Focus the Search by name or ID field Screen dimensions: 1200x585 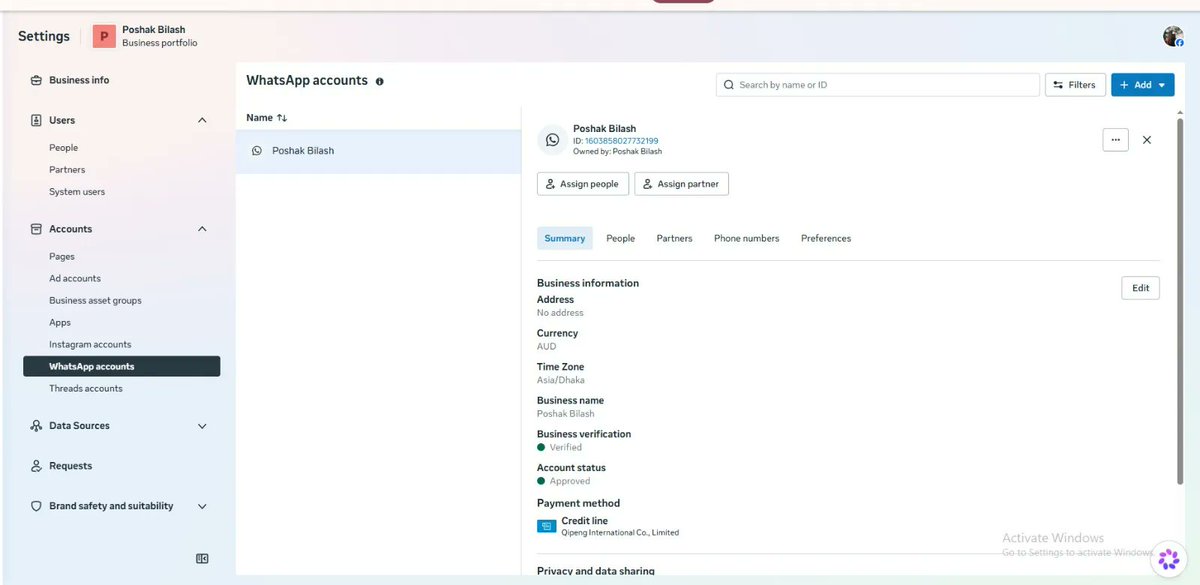pyautogui.click(x=878, y=85)
